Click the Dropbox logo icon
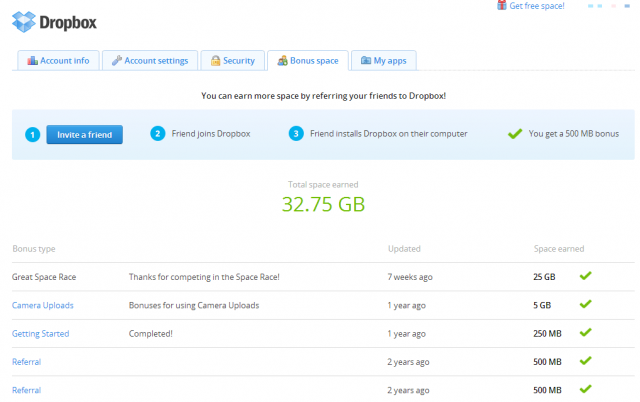The width and height of the screenshot is (640, 402). (24, 22)
